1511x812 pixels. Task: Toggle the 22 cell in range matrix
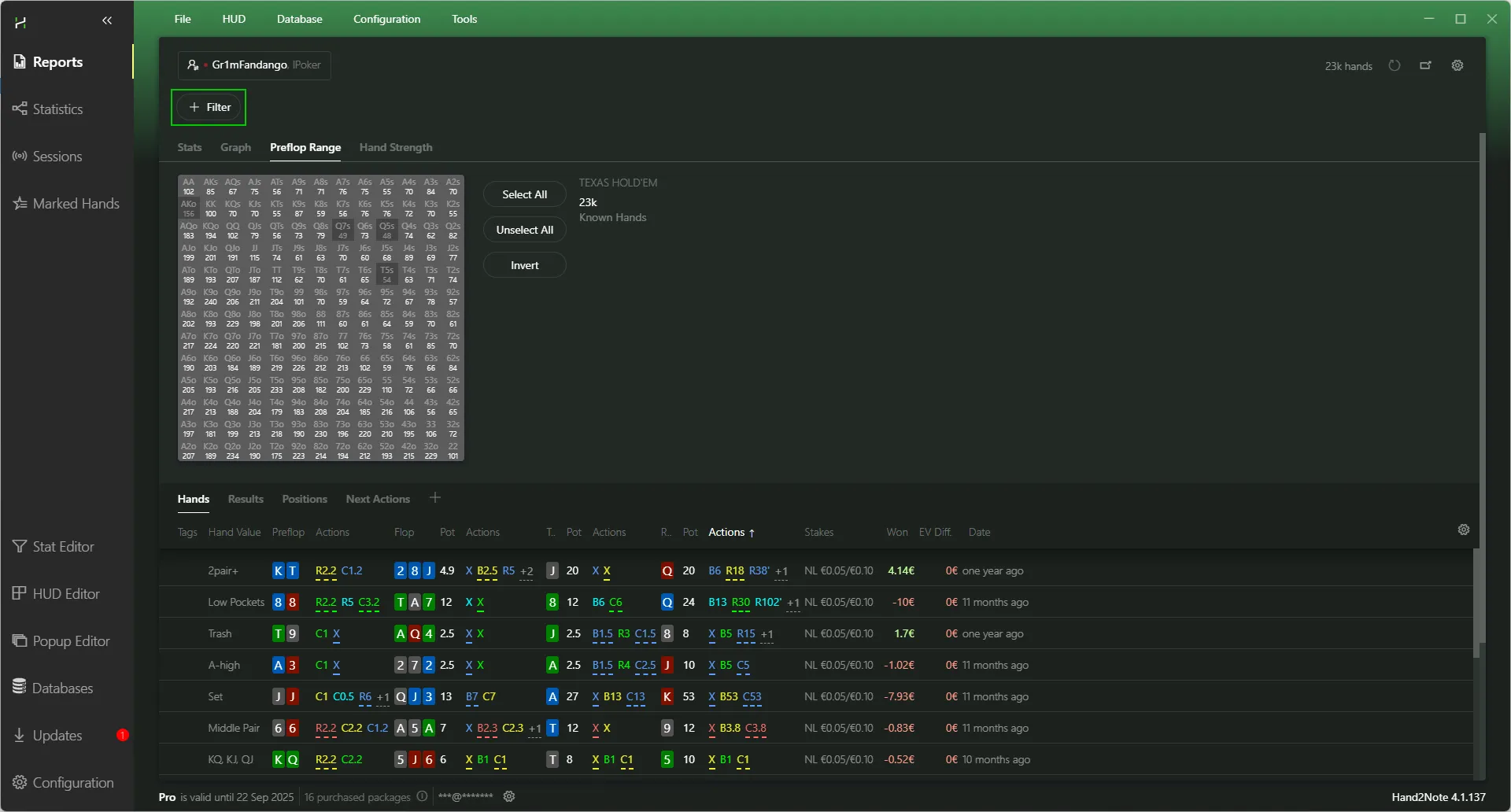(x=453, y=451)
